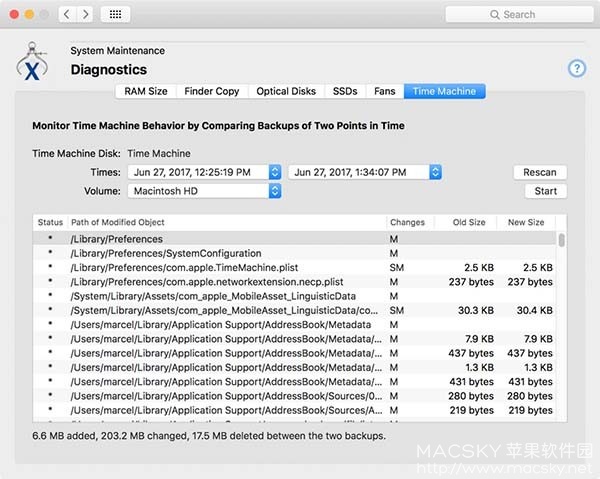Select the AddressBook/Sources/0... row
Viewport: 600px width, 479px height.
click(x=294, y=396)
